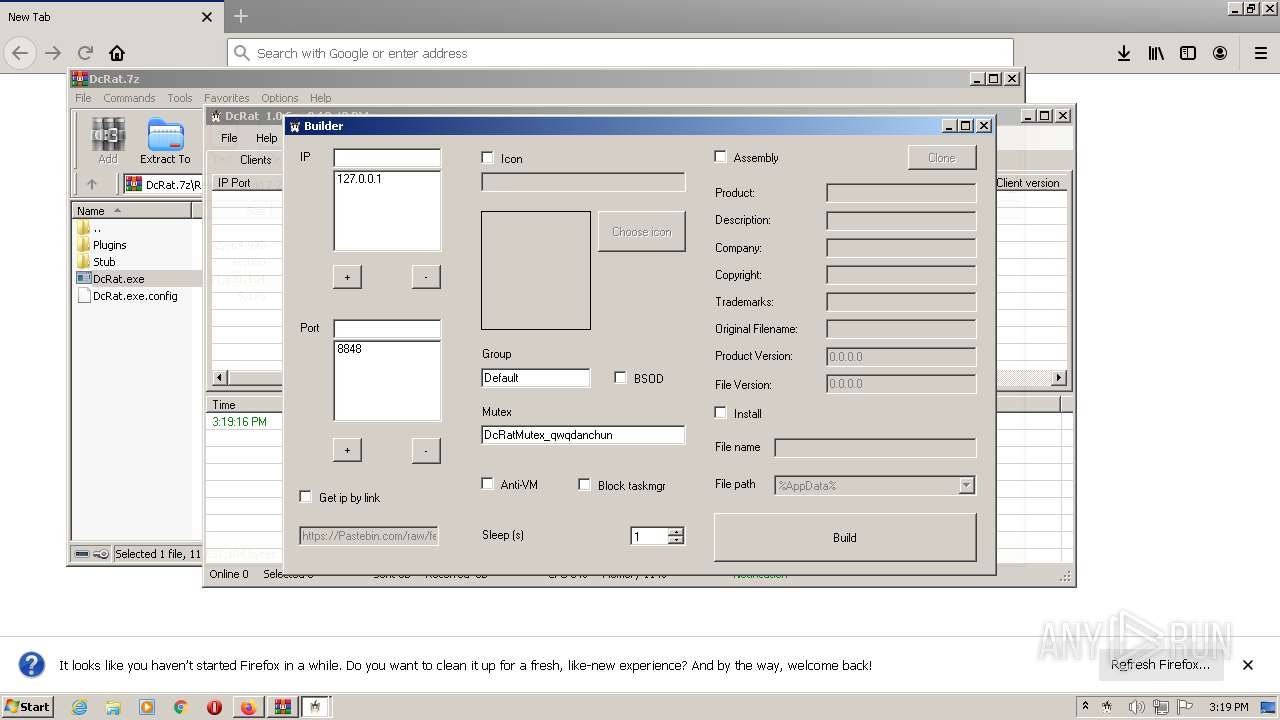1280x720 pixels.
Task: Show hidden system tray icons
Action: click(x=1085, y=706)
